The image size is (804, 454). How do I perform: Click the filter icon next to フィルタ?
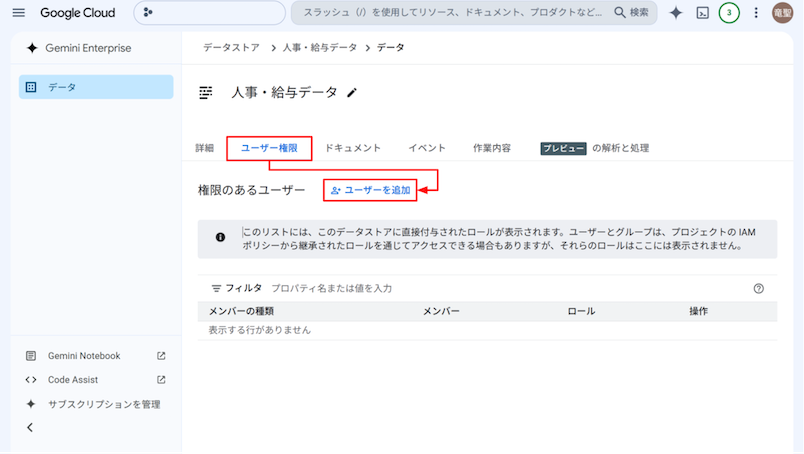click(x=216, y=289)
